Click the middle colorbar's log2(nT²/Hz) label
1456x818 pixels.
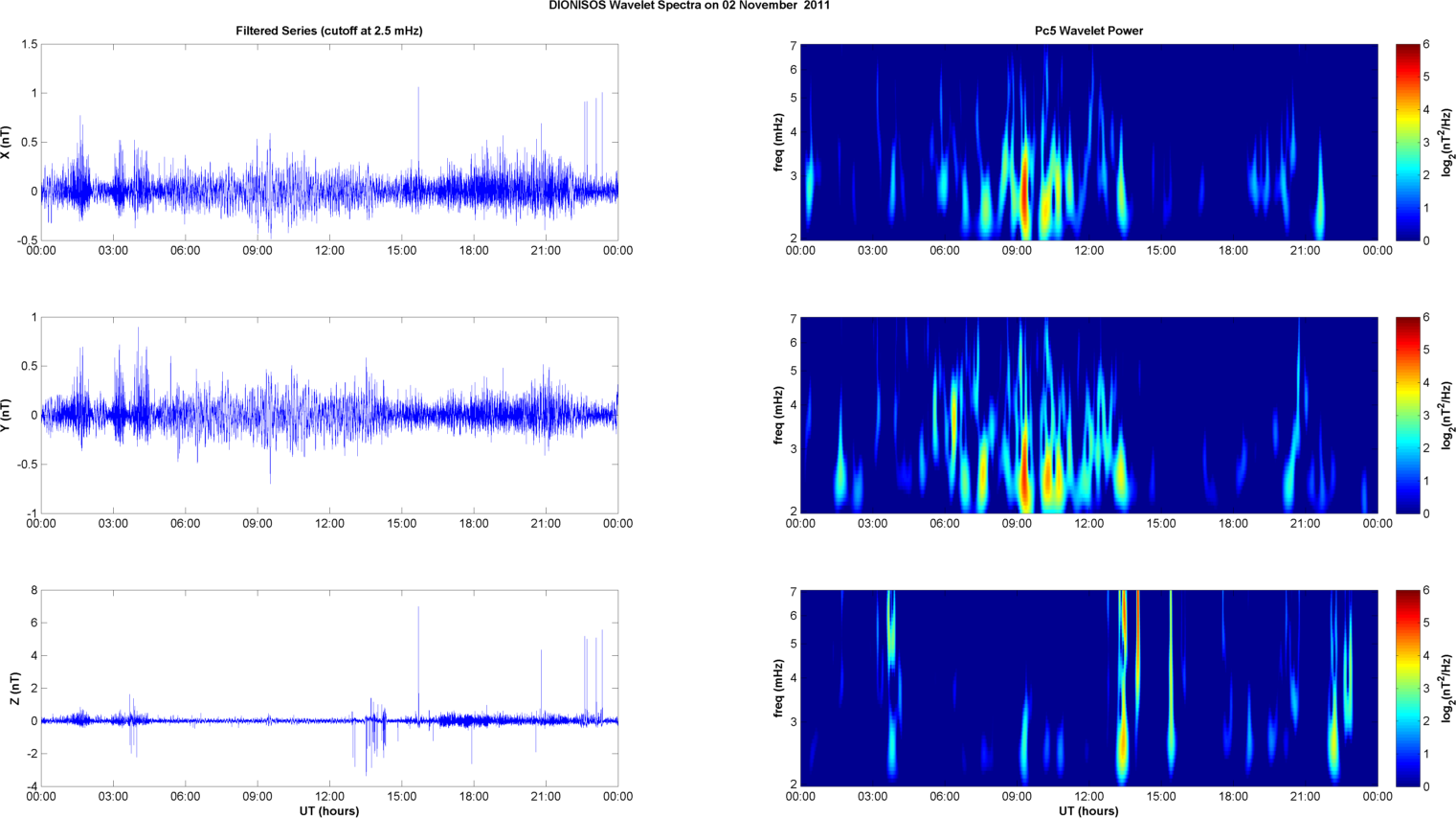1447,416
